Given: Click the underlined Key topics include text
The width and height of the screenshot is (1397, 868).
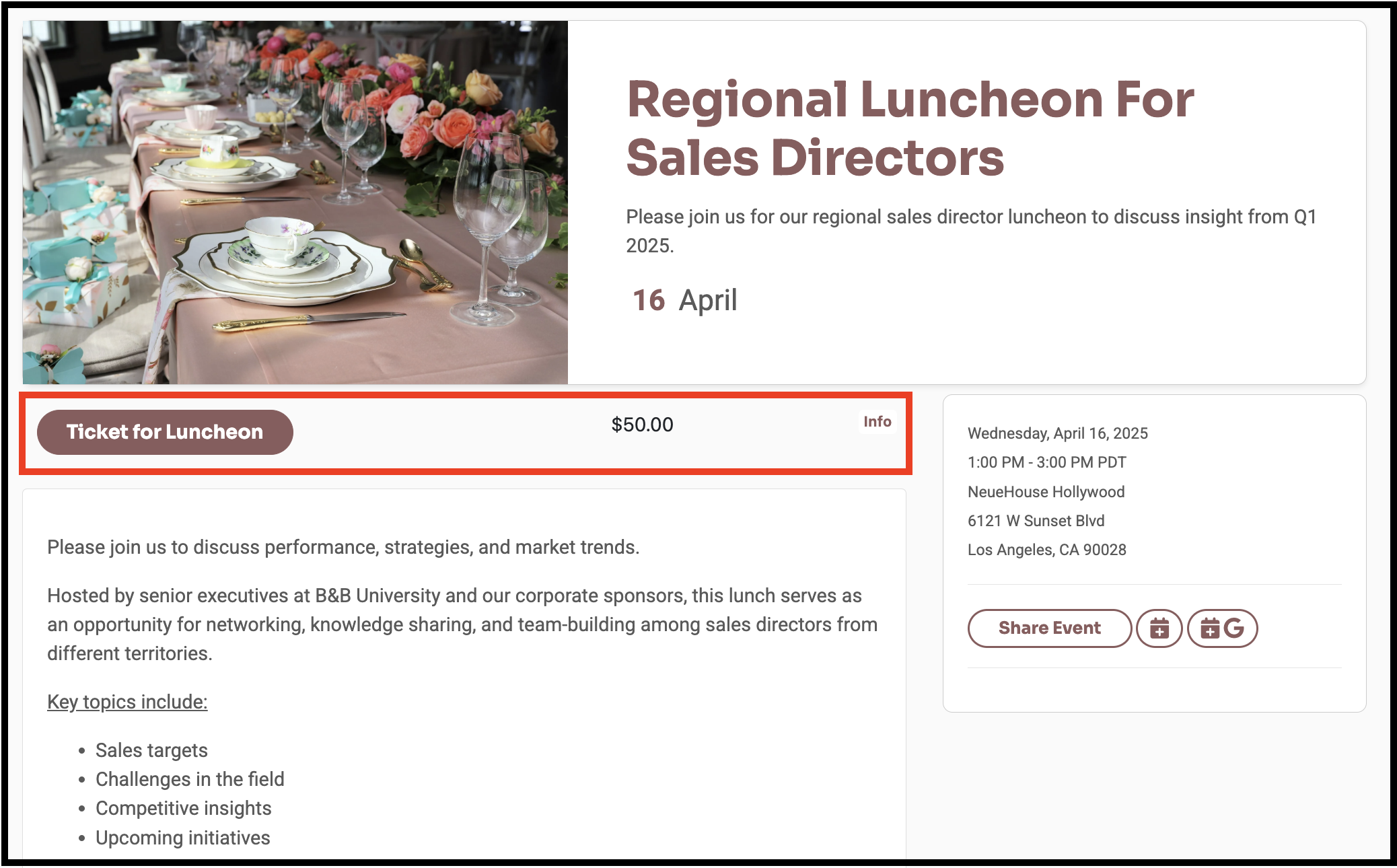Looking at the screenshot, I should click(127, 702).
